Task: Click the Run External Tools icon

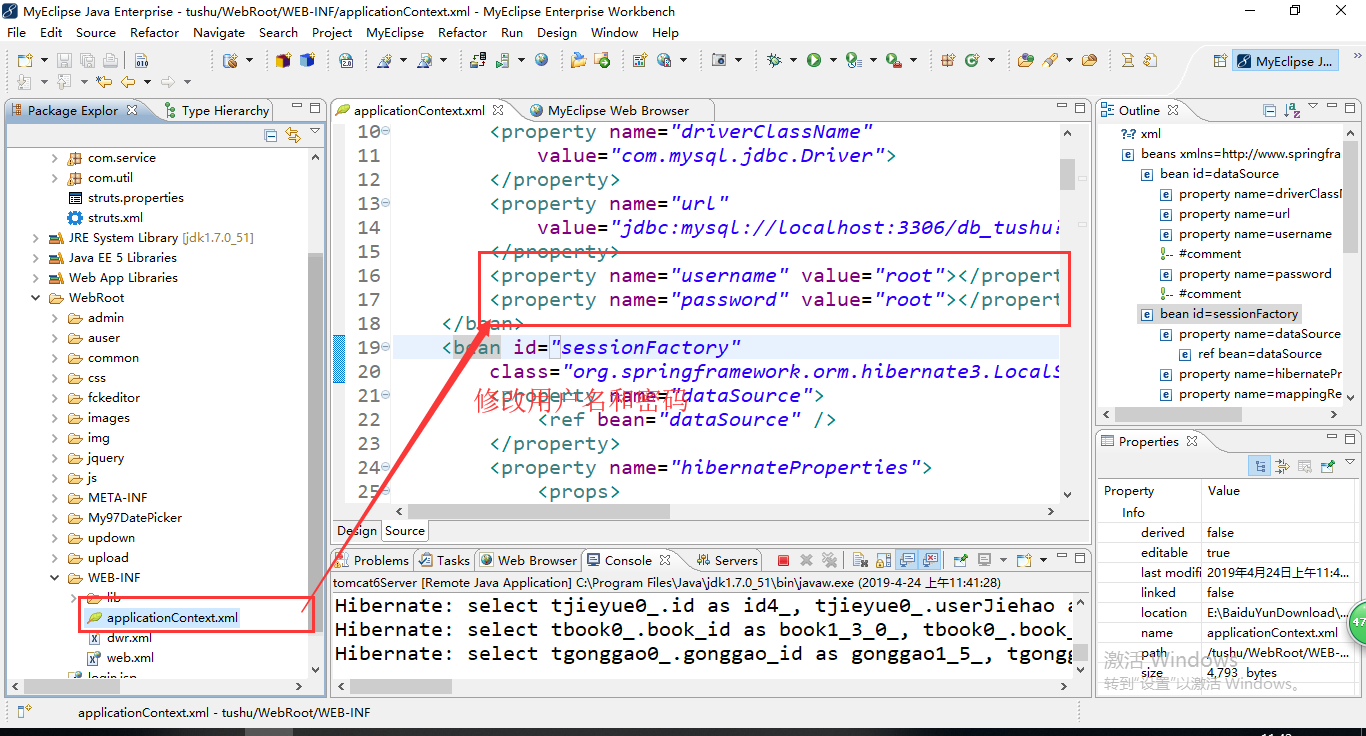Action: pos(894,60)
